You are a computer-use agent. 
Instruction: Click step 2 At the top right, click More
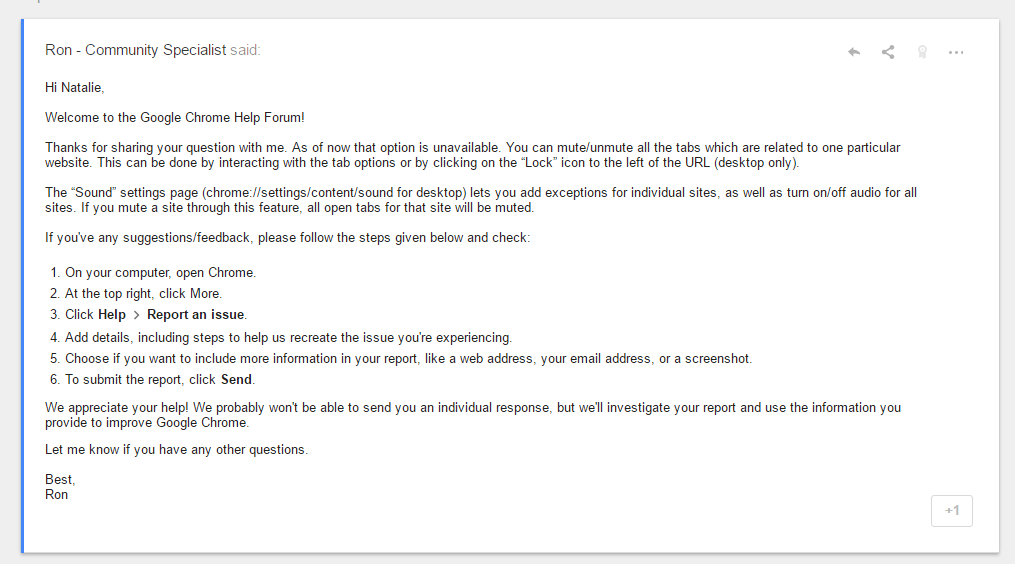pyautogui.click(x=143, y=293)
